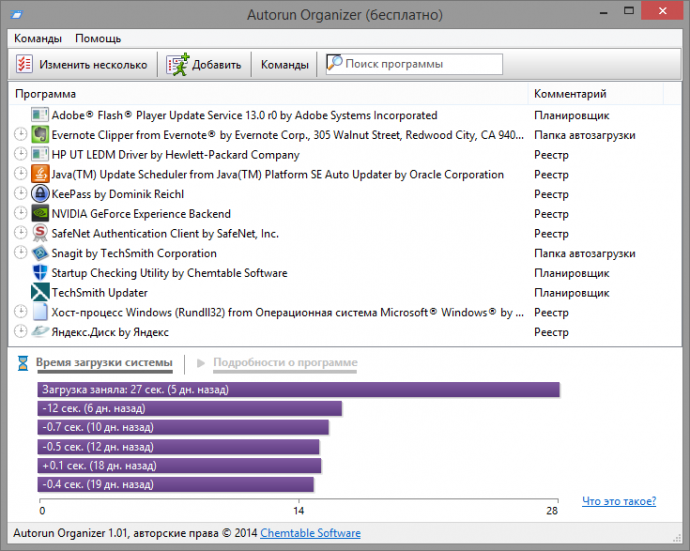This screenshot has height=551, width=690.
Task: Select the SafeNet Authentication Client icon
Action: 40,233
